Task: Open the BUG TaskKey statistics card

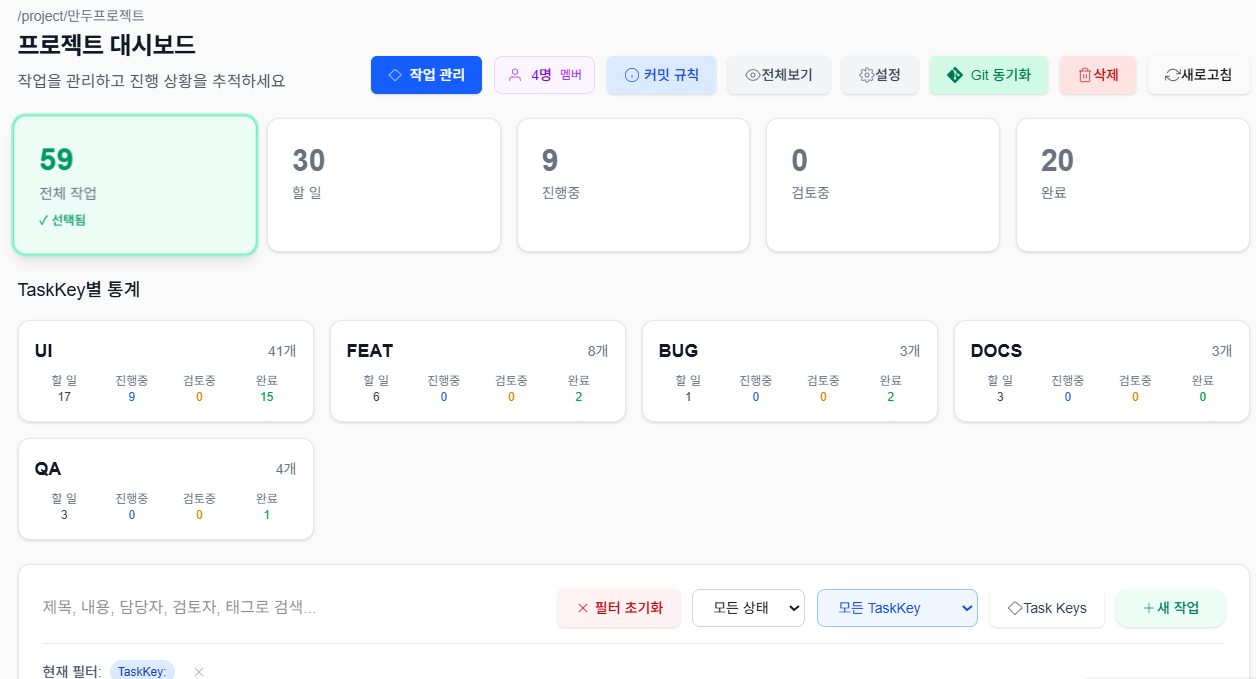Action: 790,371
